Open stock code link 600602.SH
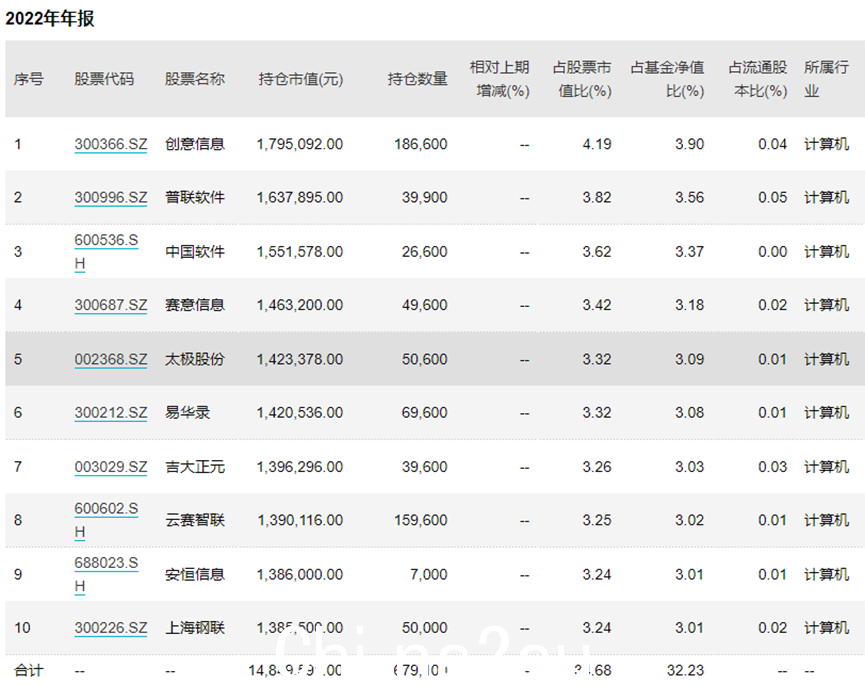This screenshot has width=865, height=685. point(106,520)
